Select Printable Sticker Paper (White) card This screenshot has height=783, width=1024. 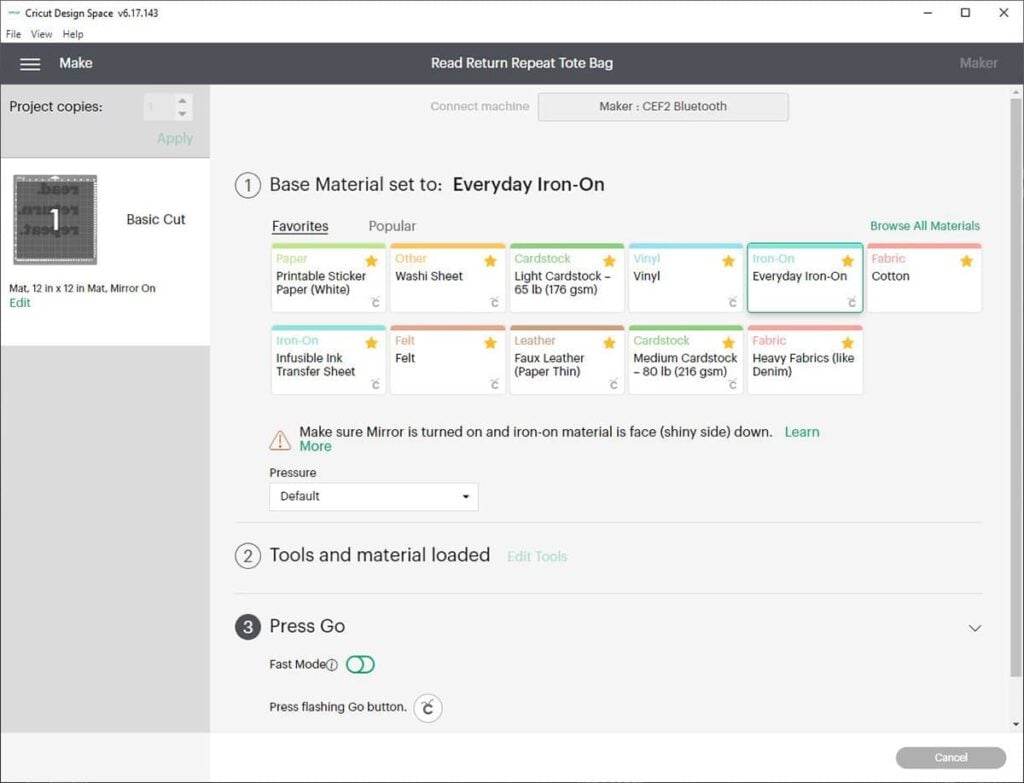(x=328, y=278)
